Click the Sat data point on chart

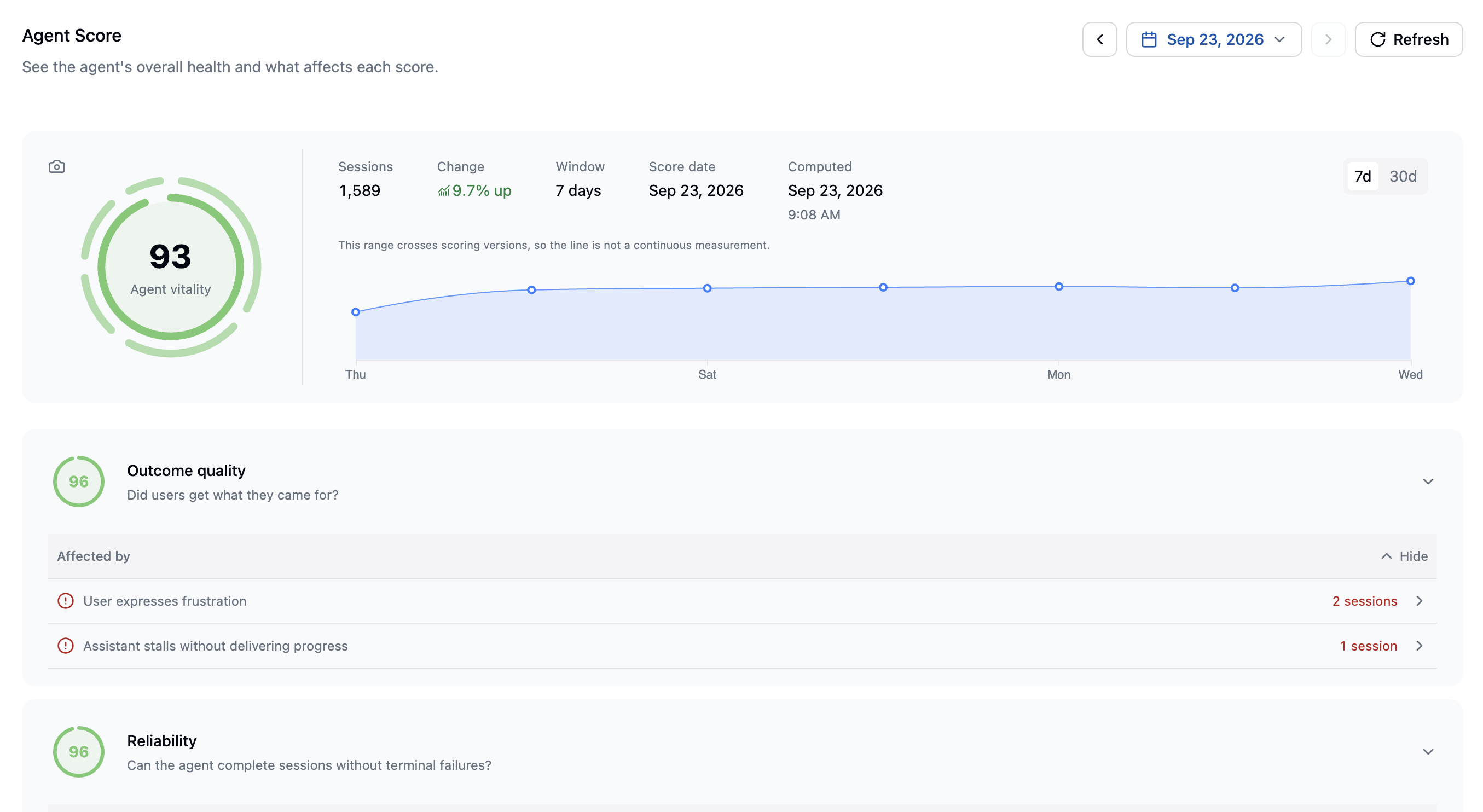[707, 288]
